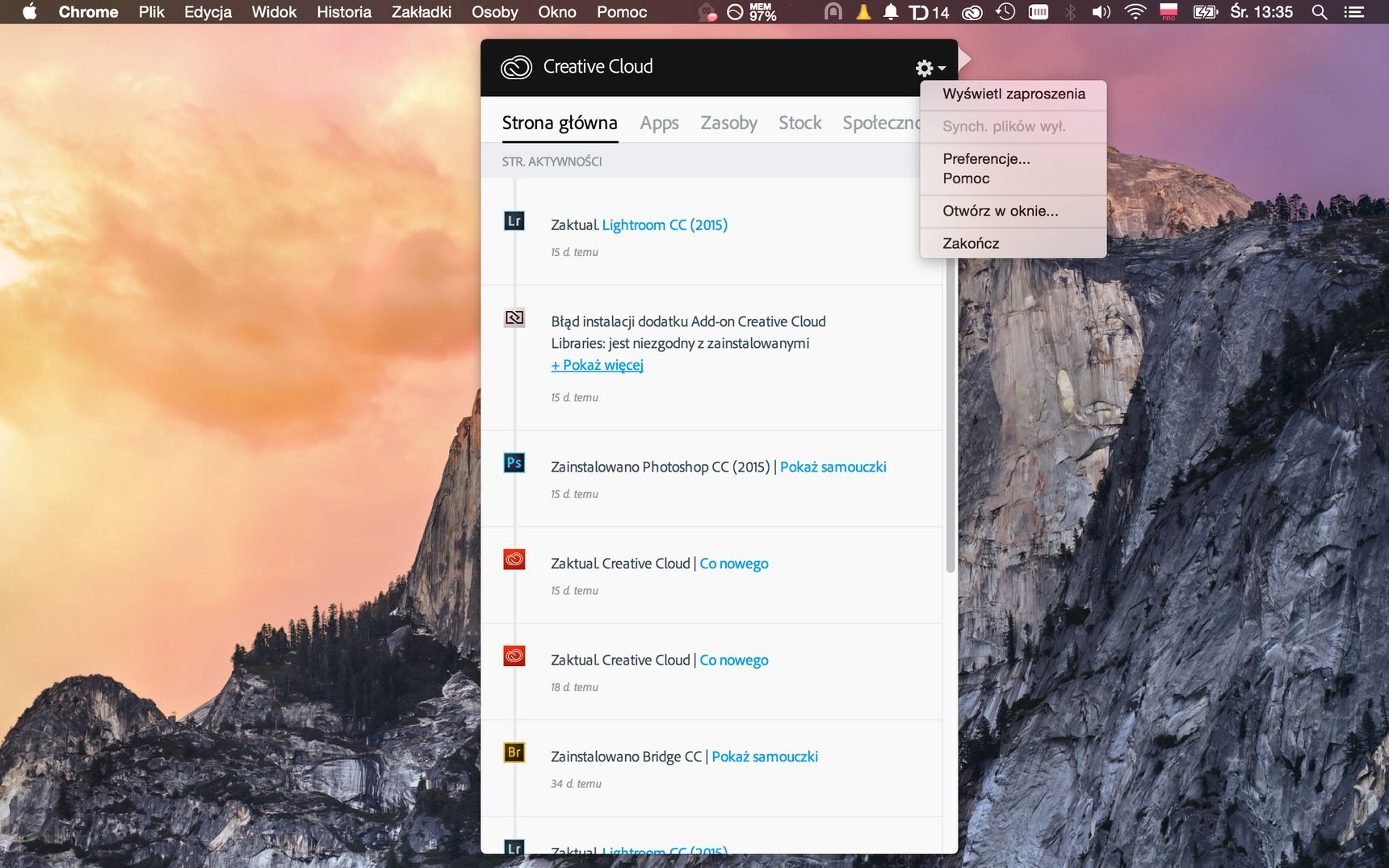This screenshot has height=868, width=1389.
Task: Open the gear settings menu in Creative Cloud
Action: 929,68
